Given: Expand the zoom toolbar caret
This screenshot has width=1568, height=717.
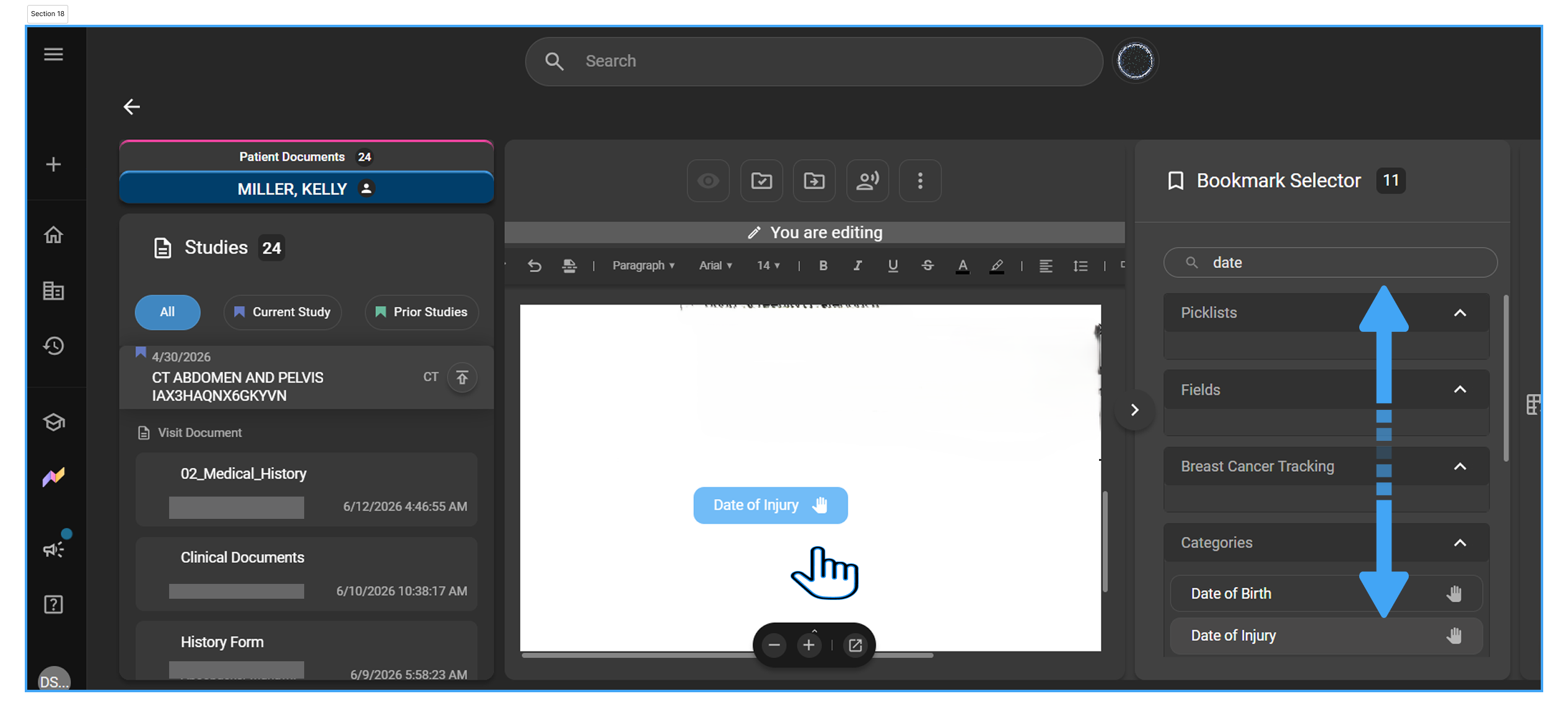Looking at the screenshot, I should pyautogui.click(x=814, y=630).
